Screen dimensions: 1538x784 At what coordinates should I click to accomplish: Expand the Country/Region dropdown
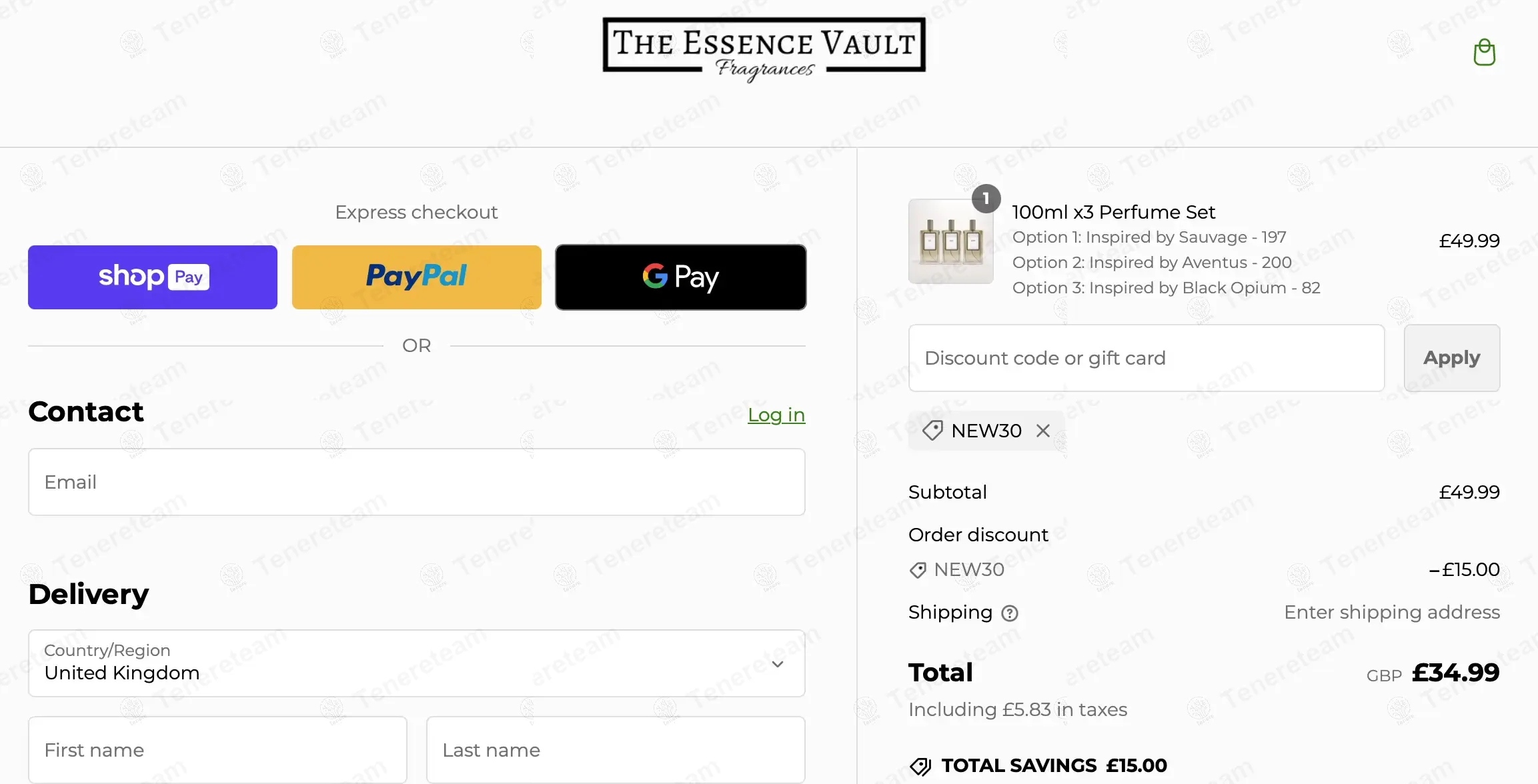(x=417, y=663)
